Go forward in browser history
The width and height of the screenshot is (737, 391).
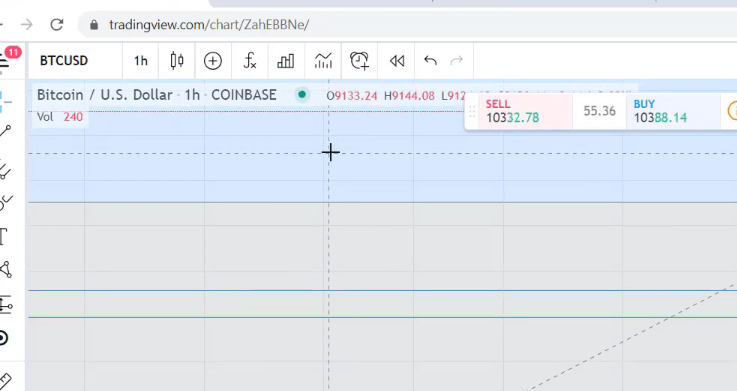point(27,24)
